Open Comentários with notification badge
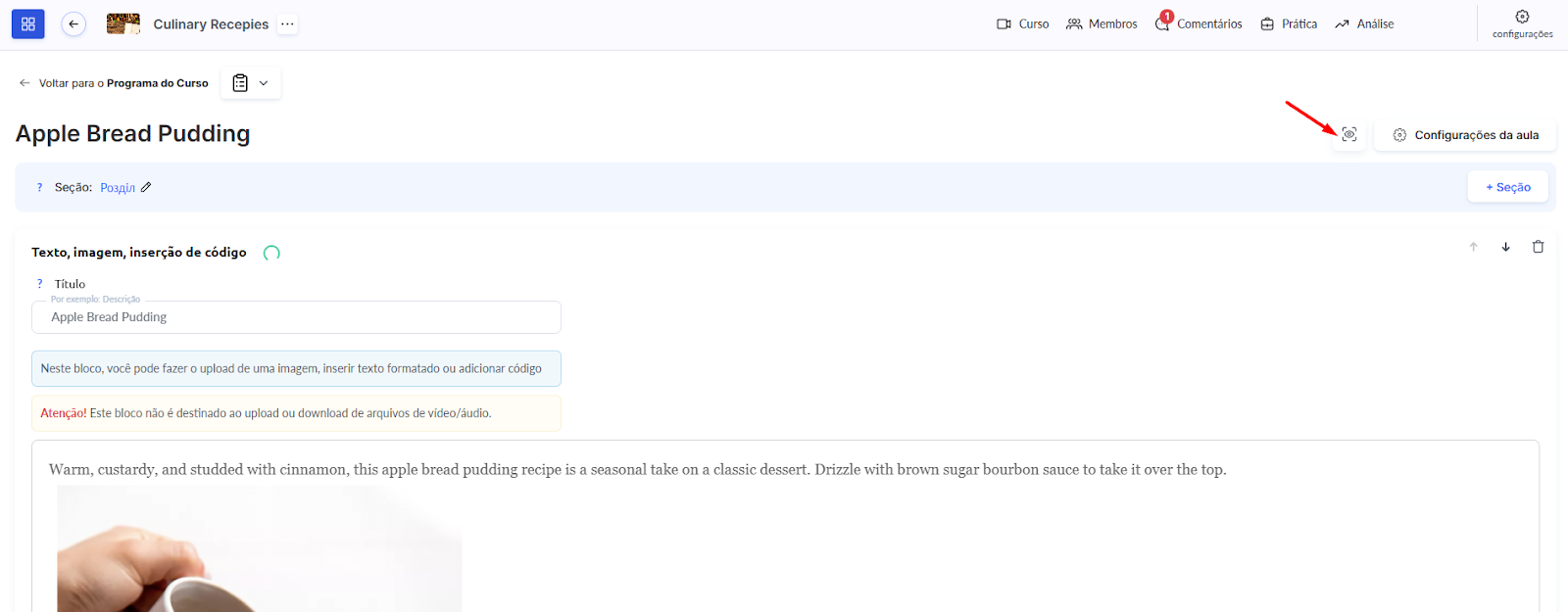This screenshot has width=1568, height=612. coord(1199,24)
